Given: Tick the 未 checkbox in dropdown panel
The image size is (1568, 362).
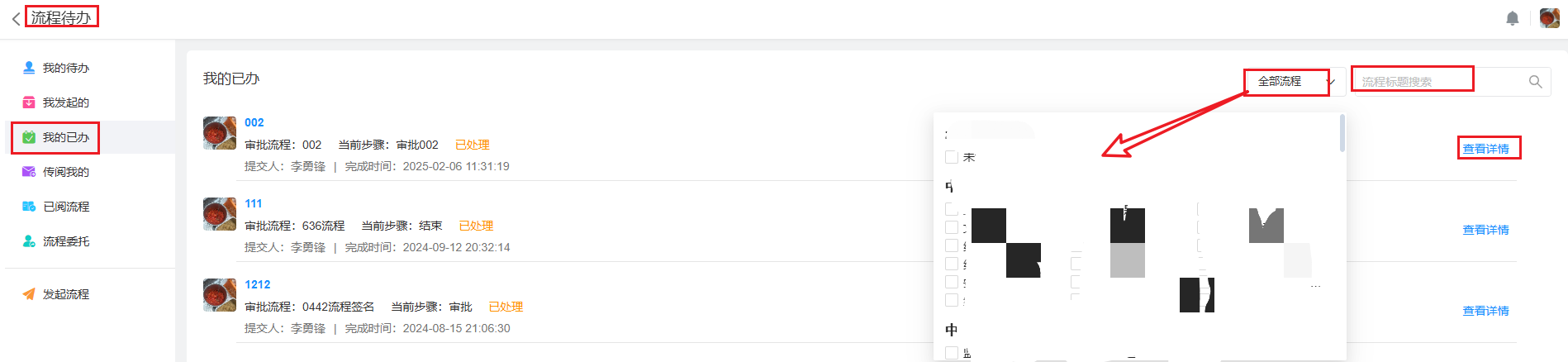Looking at the screenshot, I should [952, 157].
